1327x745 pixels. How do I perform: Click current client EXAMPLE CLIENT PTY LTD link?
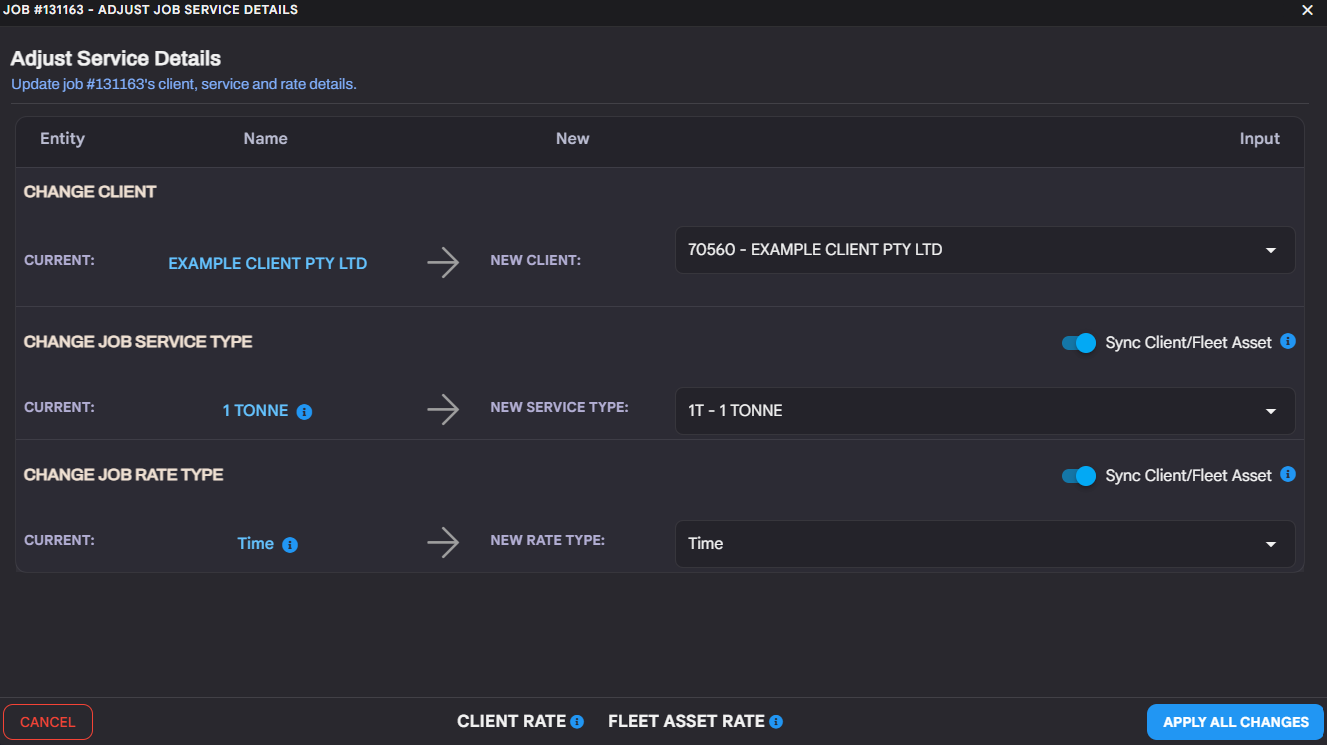[268, 264]
